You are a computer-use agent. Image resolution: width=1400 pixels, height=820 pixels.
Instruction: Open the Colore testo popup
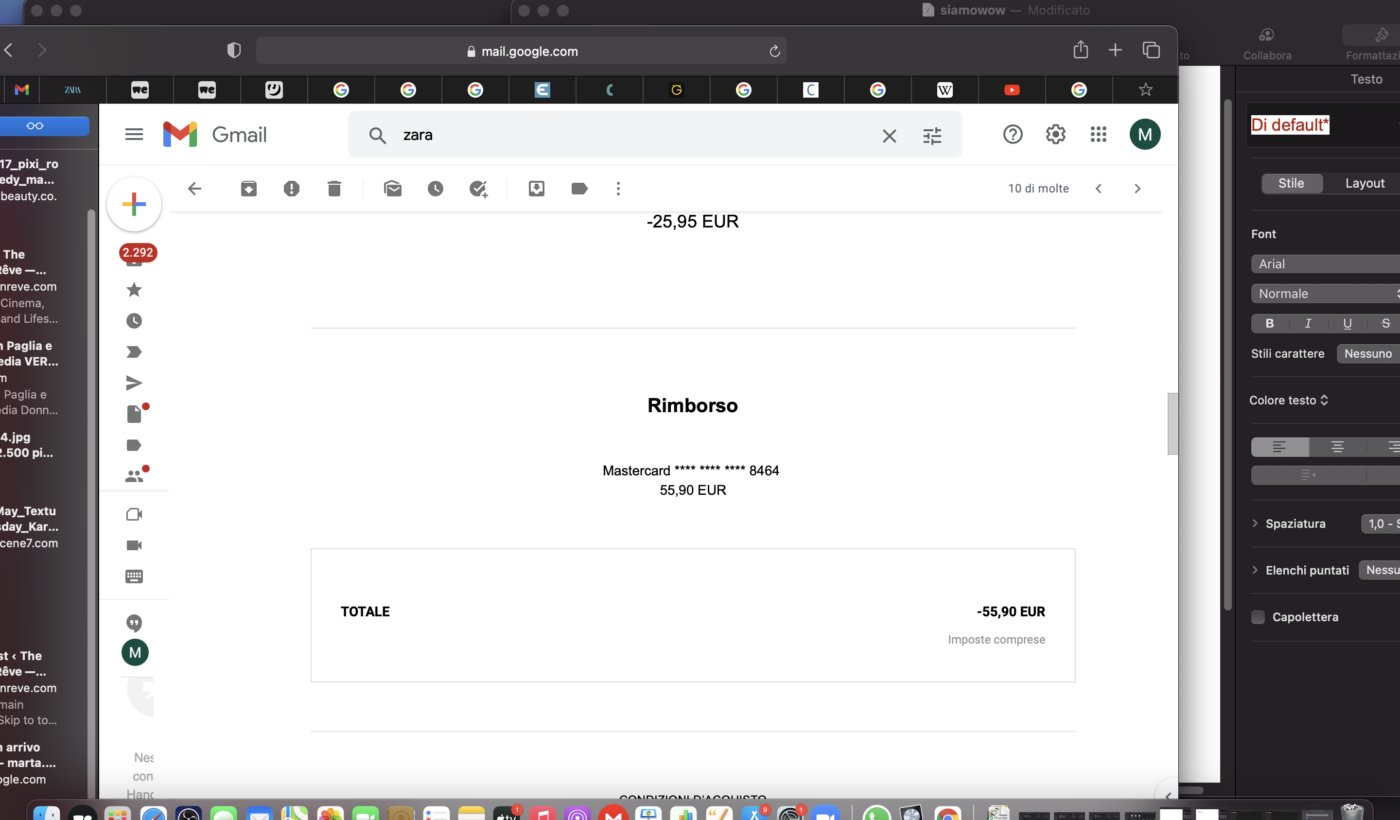click(x=1289, y=400)
